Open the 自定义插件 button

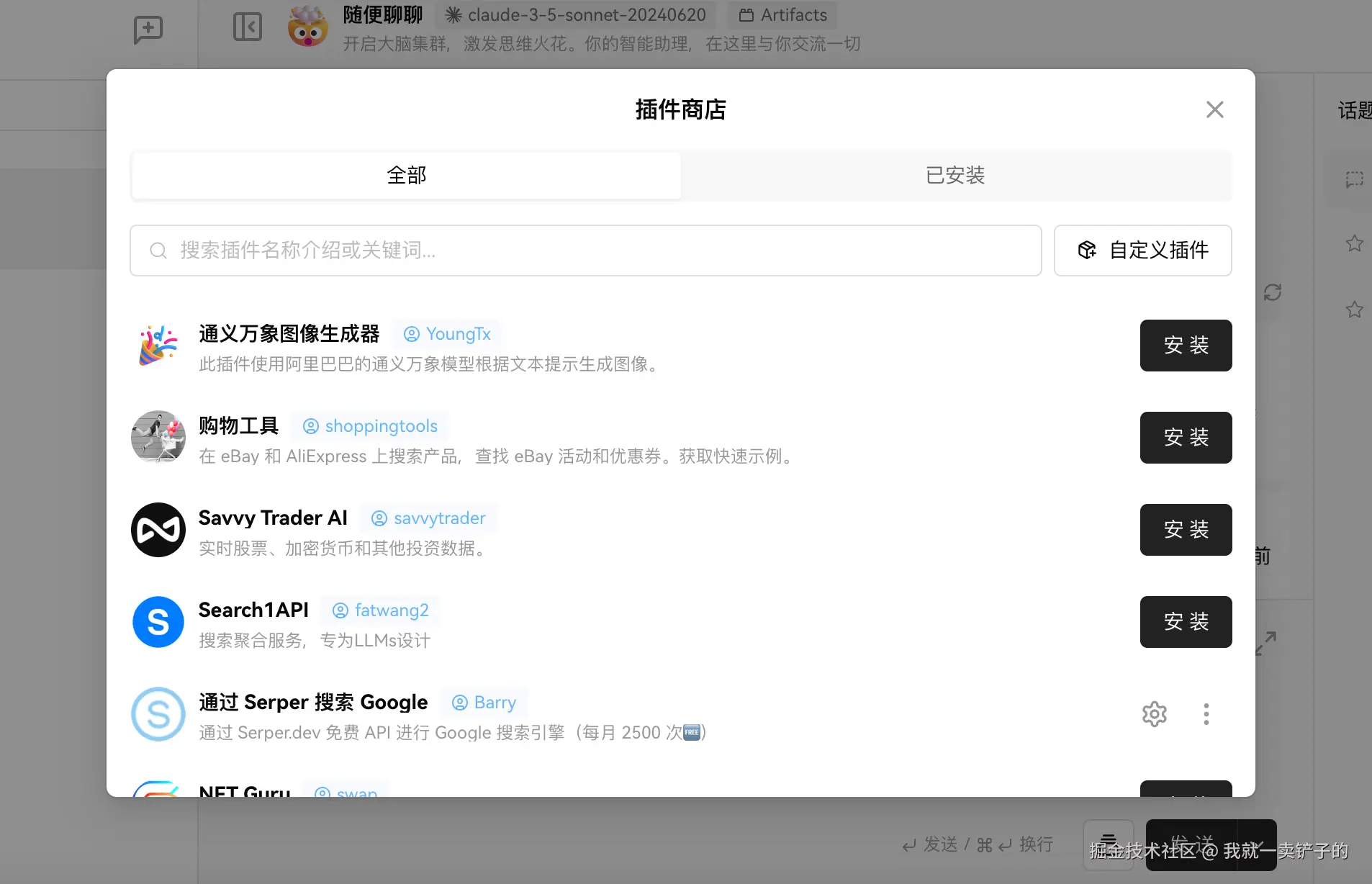1142,251
